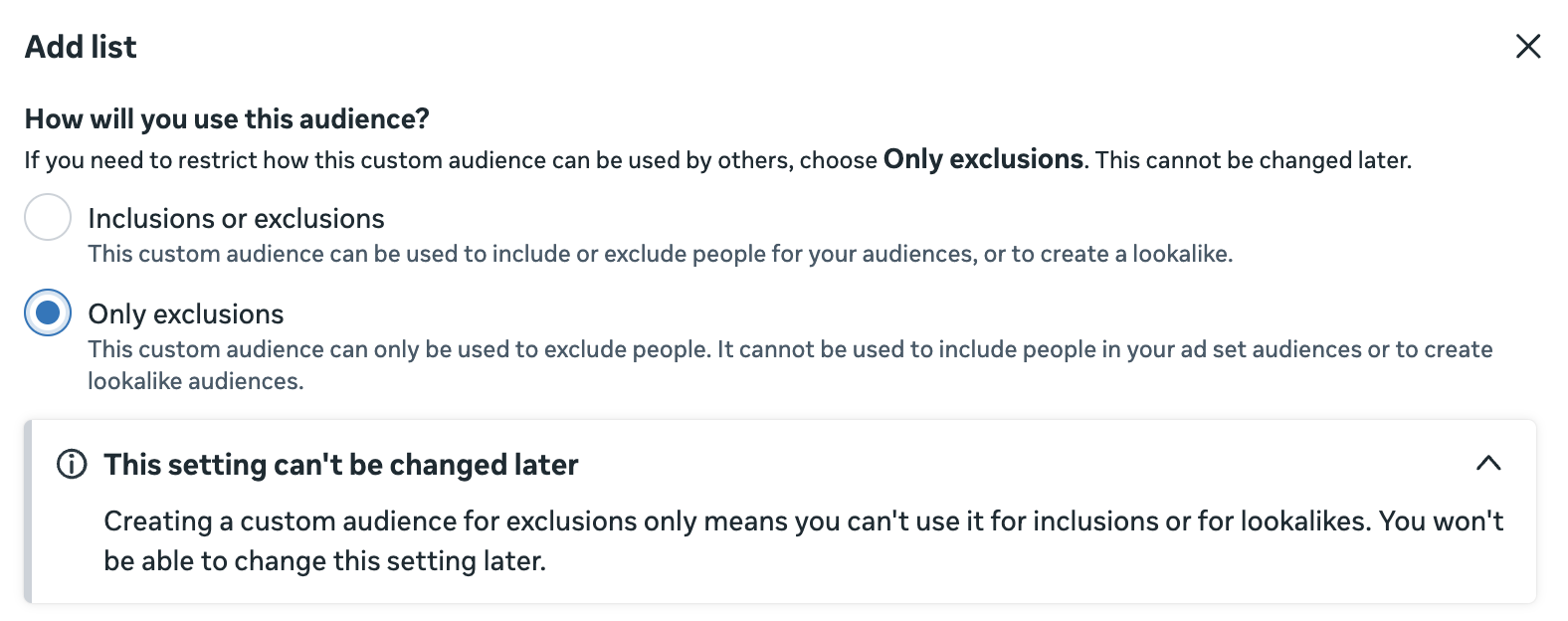
Task: Close the Add list dialog
Action: 1527,46
